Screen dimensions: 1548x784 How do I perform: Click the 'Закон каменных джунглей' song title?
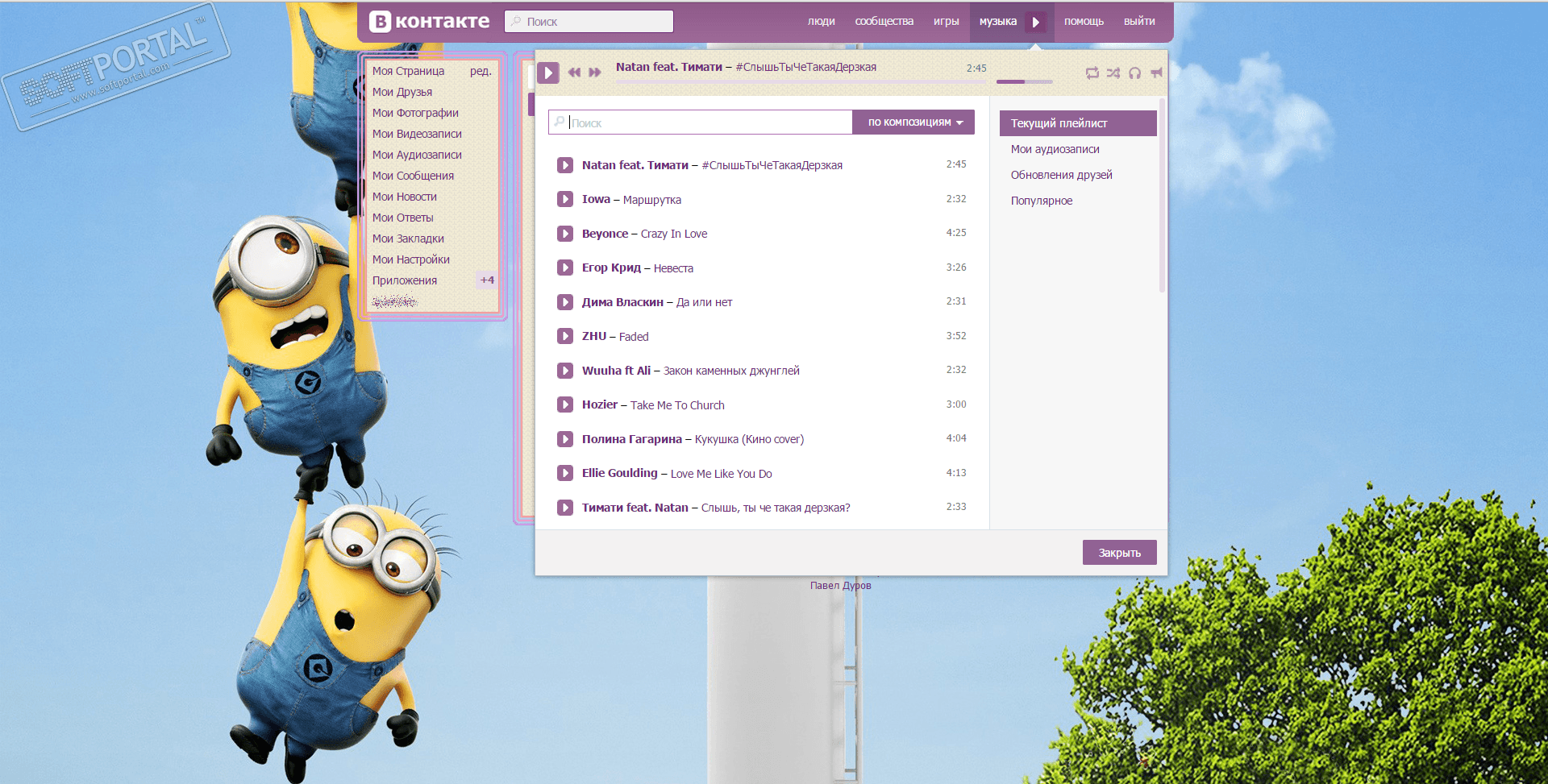coord(731,371)
